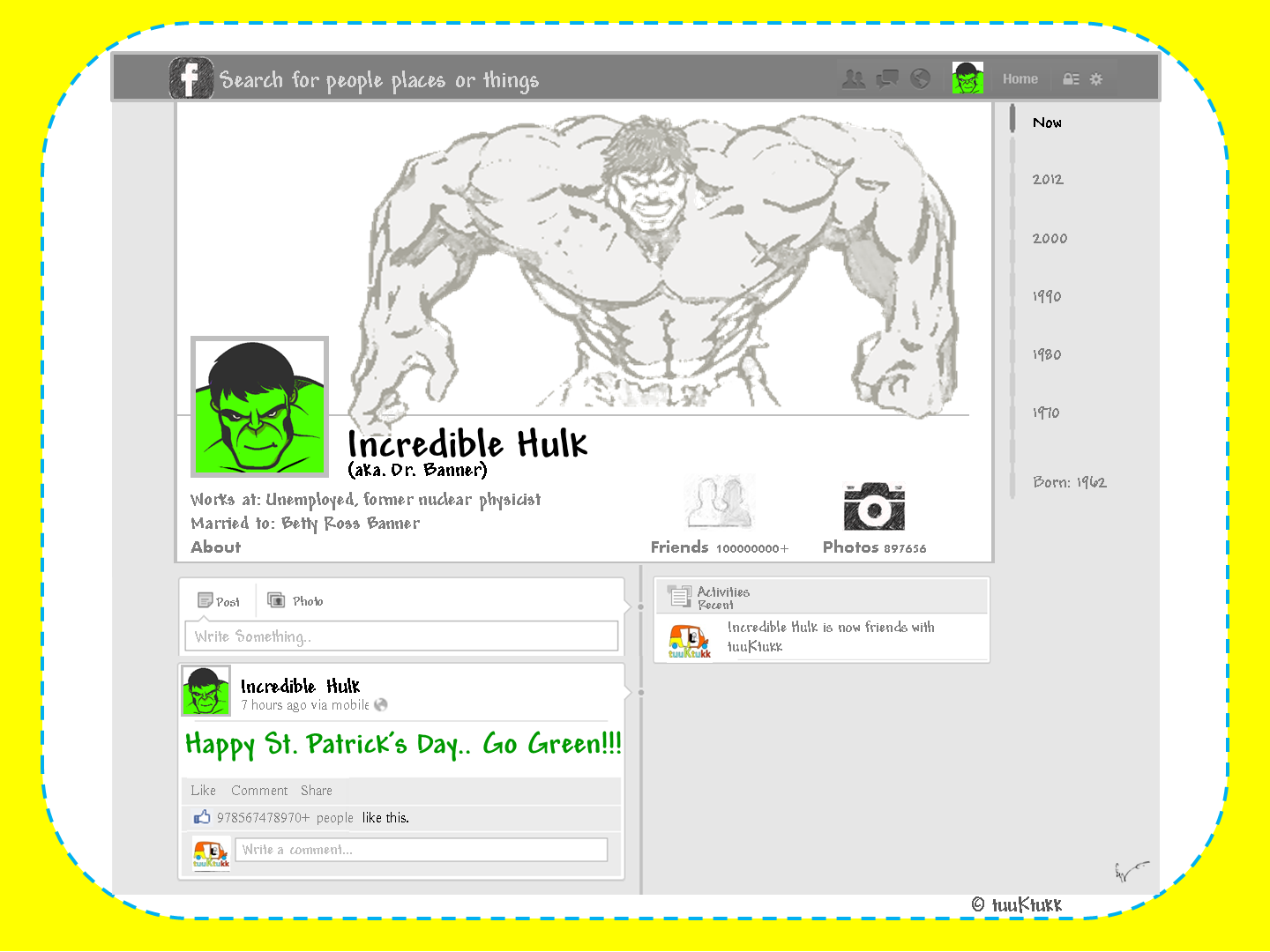The height and width of the screenshot is (952, 1270).
Task: Open Photos 897656 link
Action: tap(874, 547)
